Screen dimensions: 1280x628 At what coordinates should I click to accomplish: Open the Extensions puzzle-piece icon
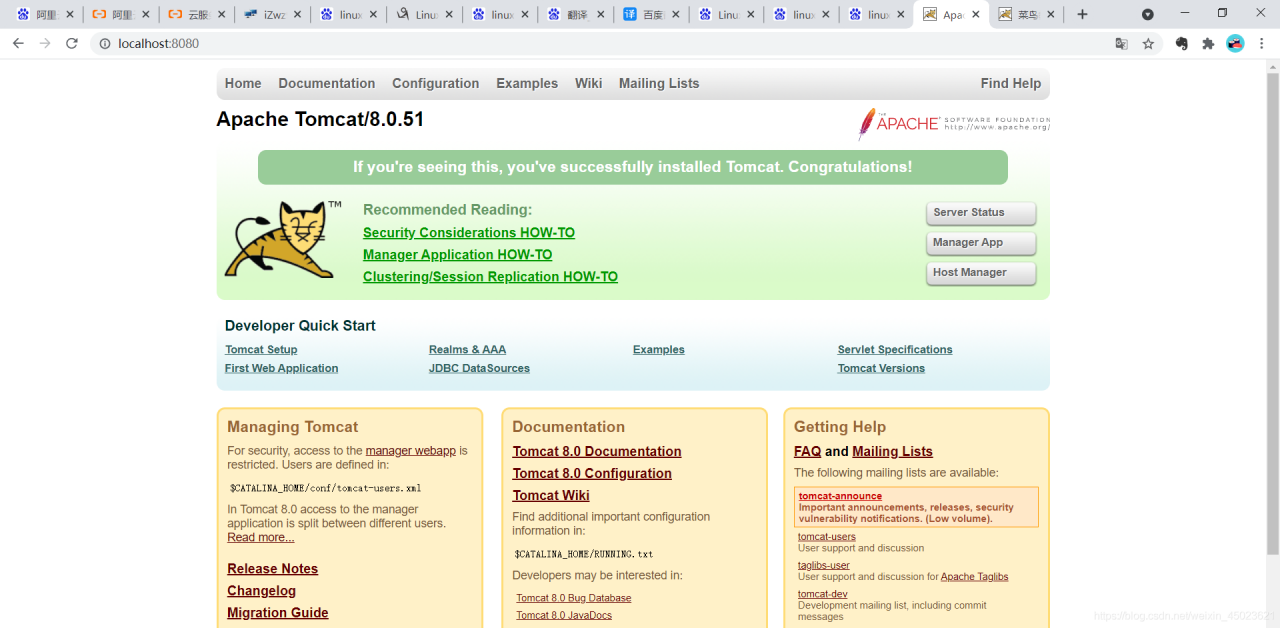[1208, 44]
